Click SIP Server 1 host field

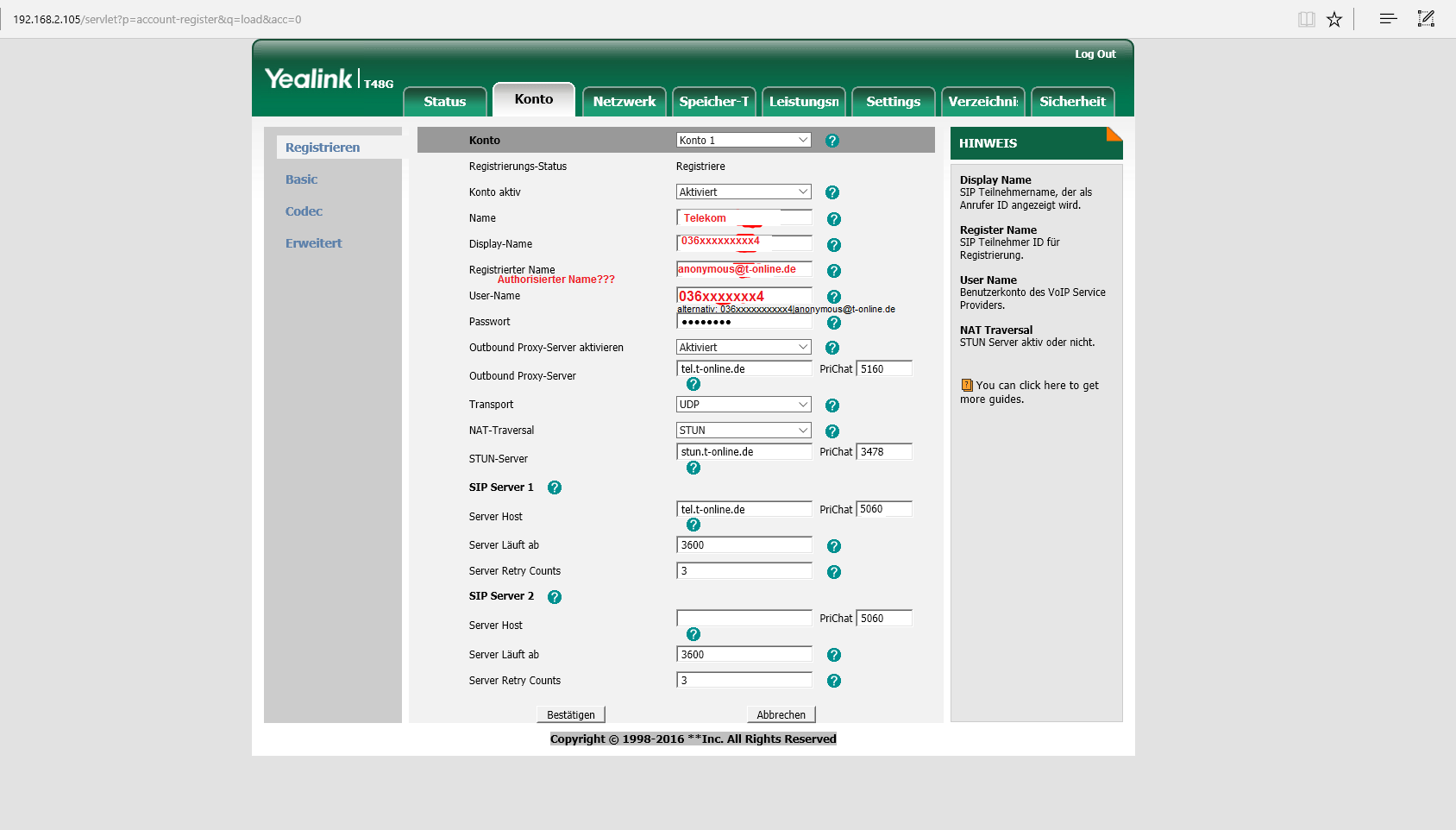(x=744, y=509)
